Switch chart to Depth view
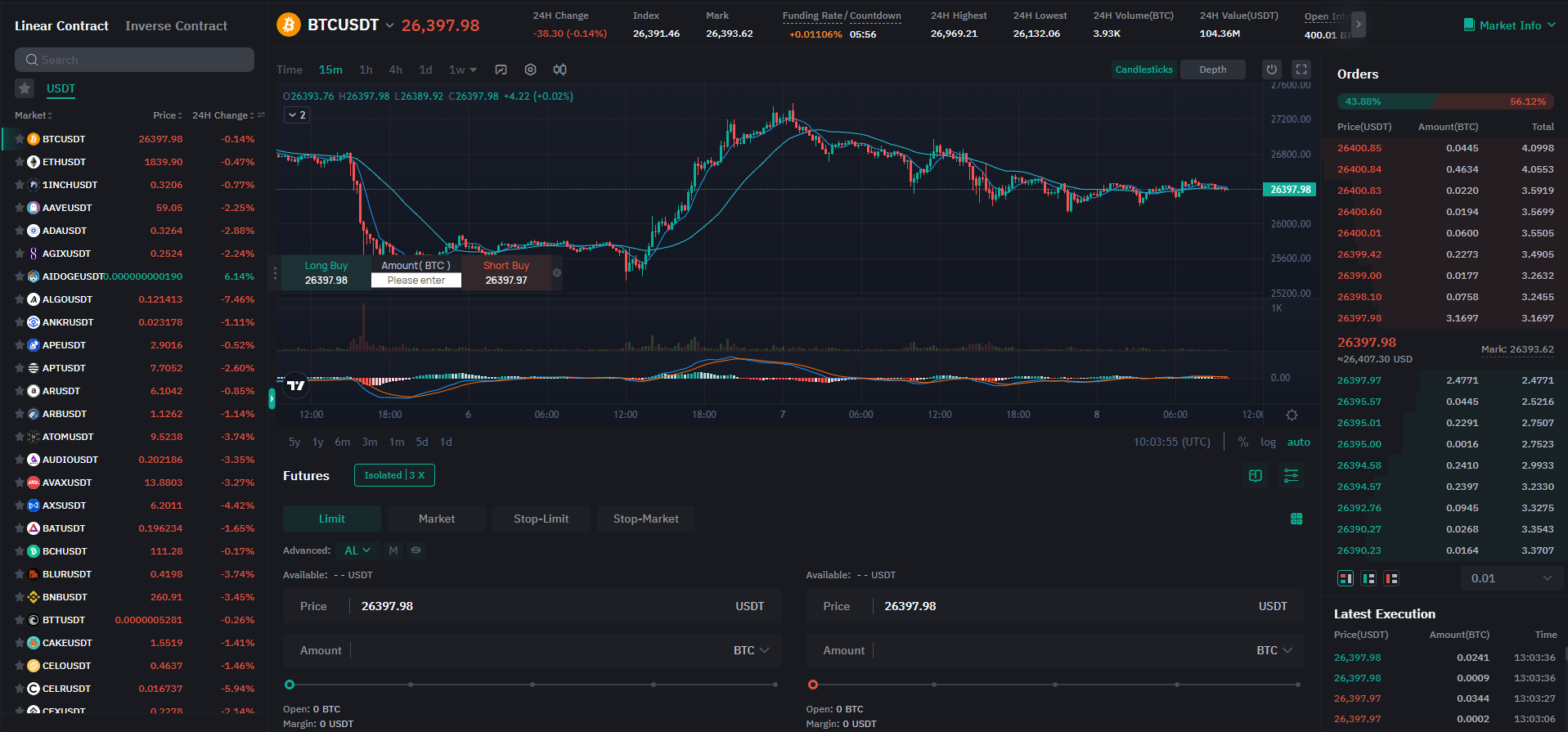The height and width of the screenshot is (732, 1568). (1212, 70)
